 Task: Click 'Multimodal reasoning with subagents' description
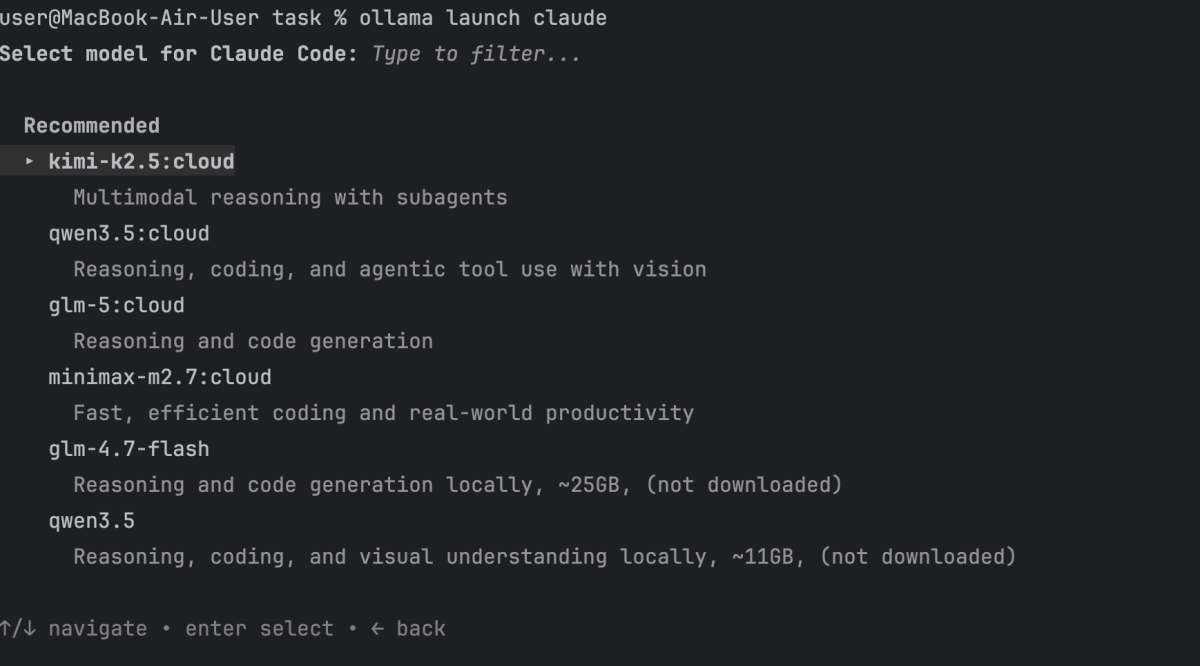tap(290, 198)
